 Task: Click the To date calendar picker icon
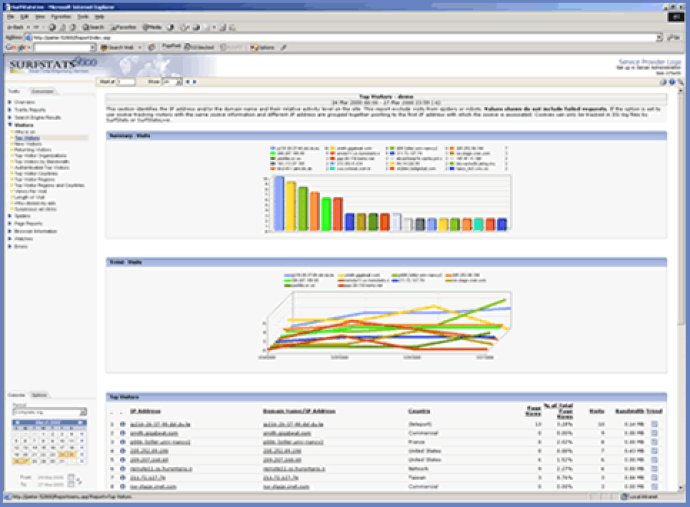[x=71, y=484]
